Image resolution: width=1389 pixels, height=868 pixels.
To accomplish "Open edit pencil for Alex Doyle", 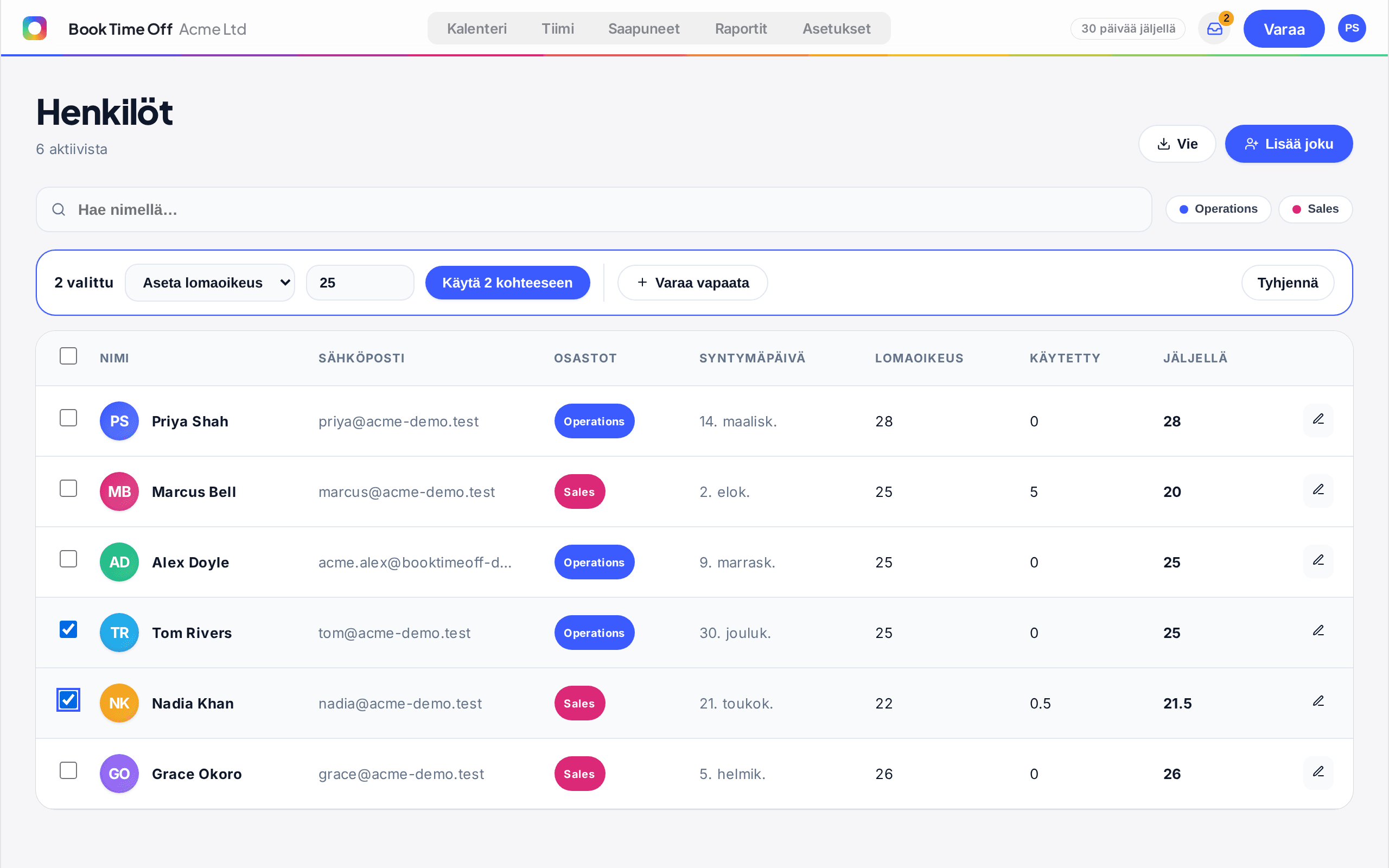I will [x=1318, y=561].
